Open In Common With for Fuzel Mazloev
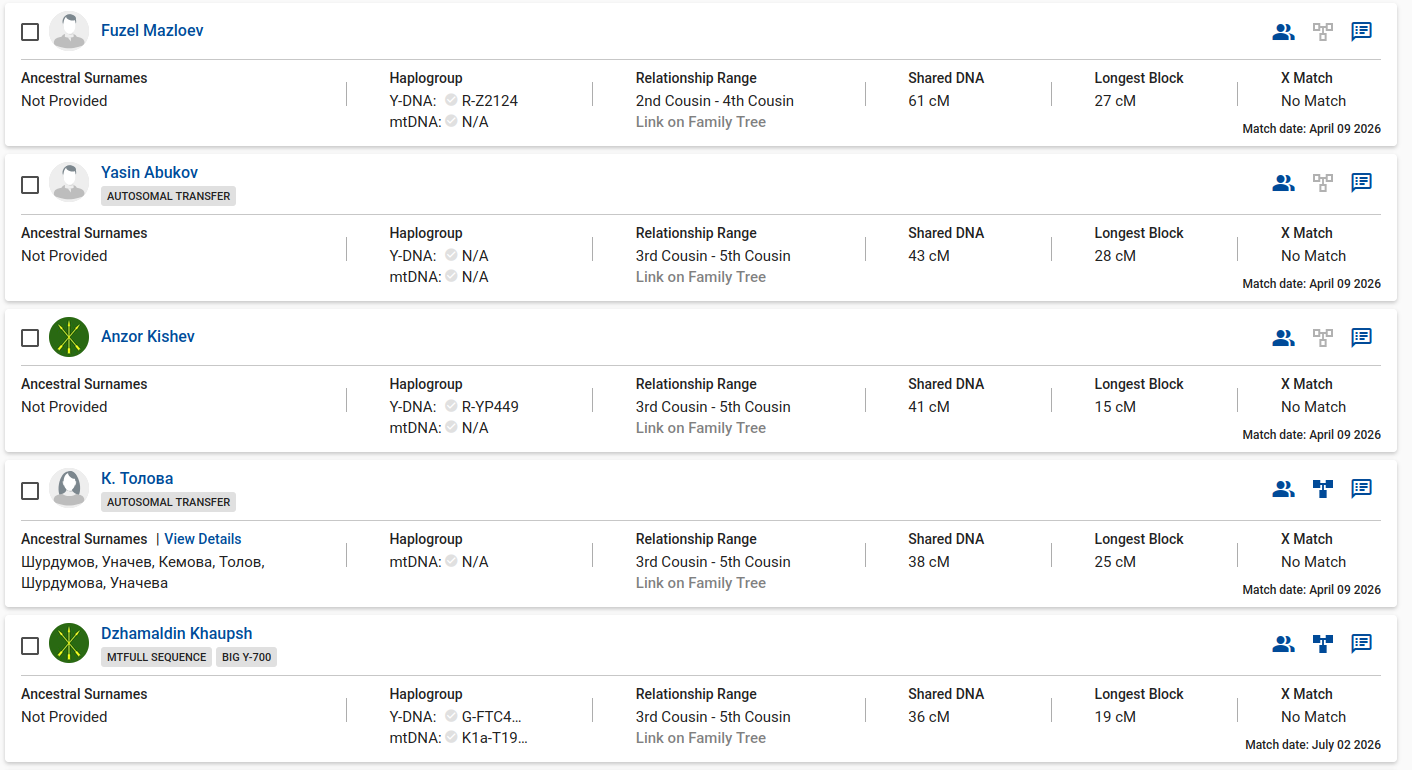Viewport: 1412px width, 770px height. pos(1283,31)
